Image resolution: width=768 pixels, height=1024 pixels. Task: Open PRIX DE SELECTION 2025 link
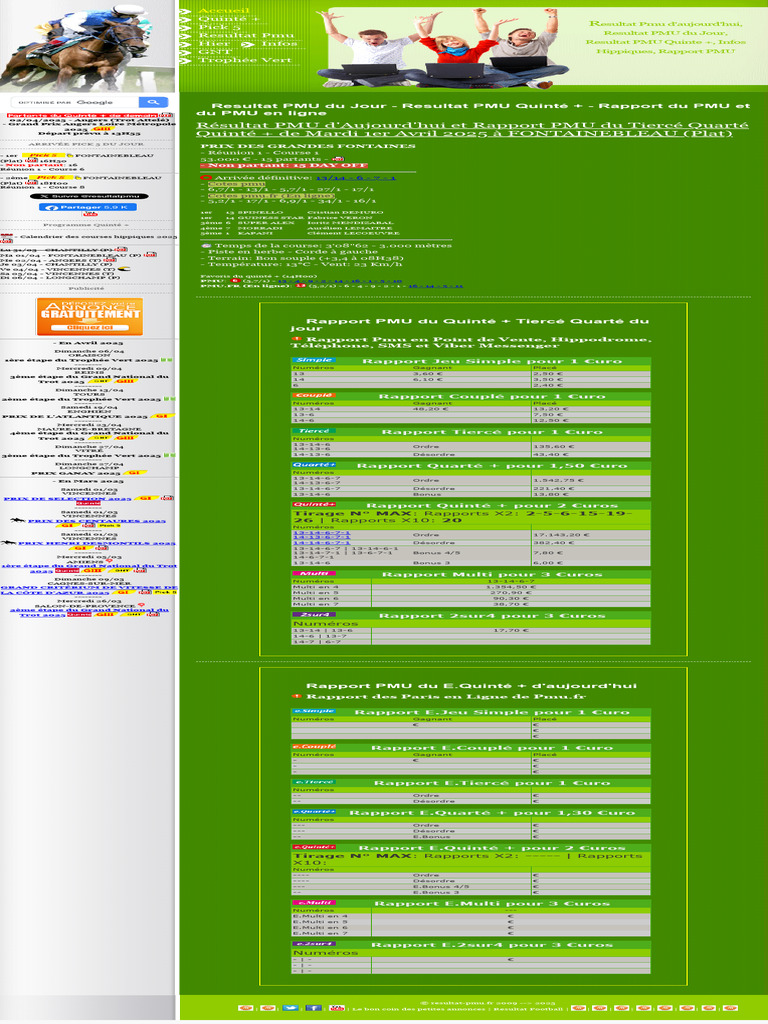(67, 498)
